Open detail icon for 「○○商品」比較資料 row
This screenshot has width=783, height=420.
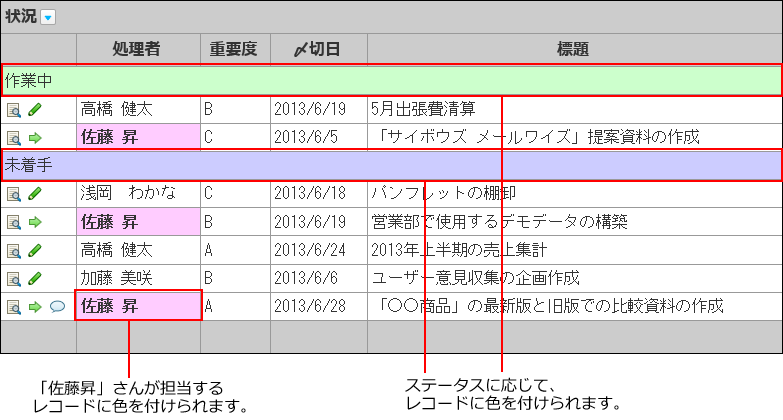click(x=14, y=307)
